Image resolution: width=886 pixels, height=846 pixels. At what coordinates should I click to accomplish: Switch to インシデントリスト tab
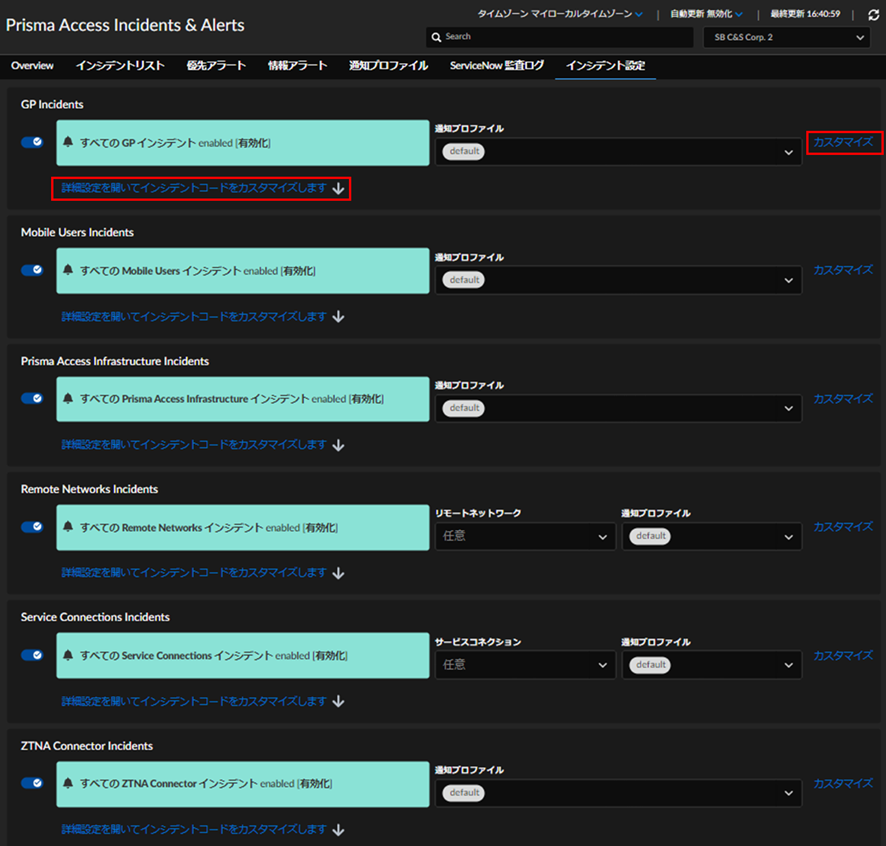(x=120, y=66)
